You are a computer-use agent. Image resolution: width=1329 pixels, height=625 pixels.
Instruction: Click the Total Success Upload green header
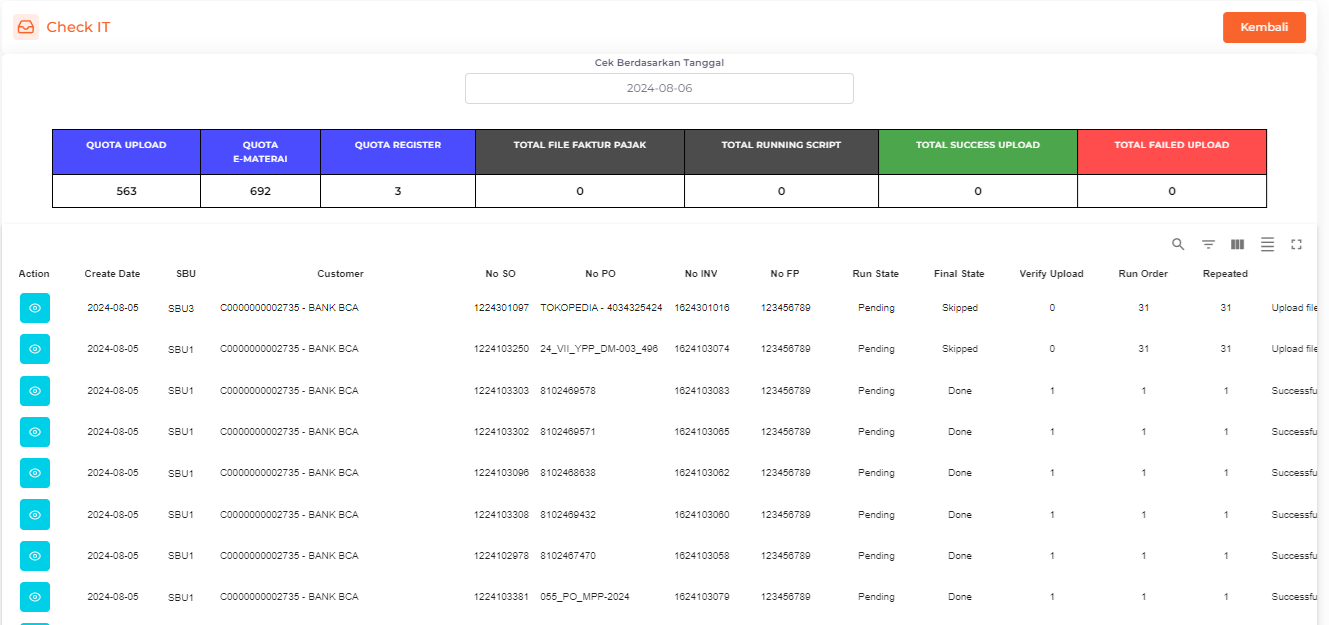pos(977,145)
